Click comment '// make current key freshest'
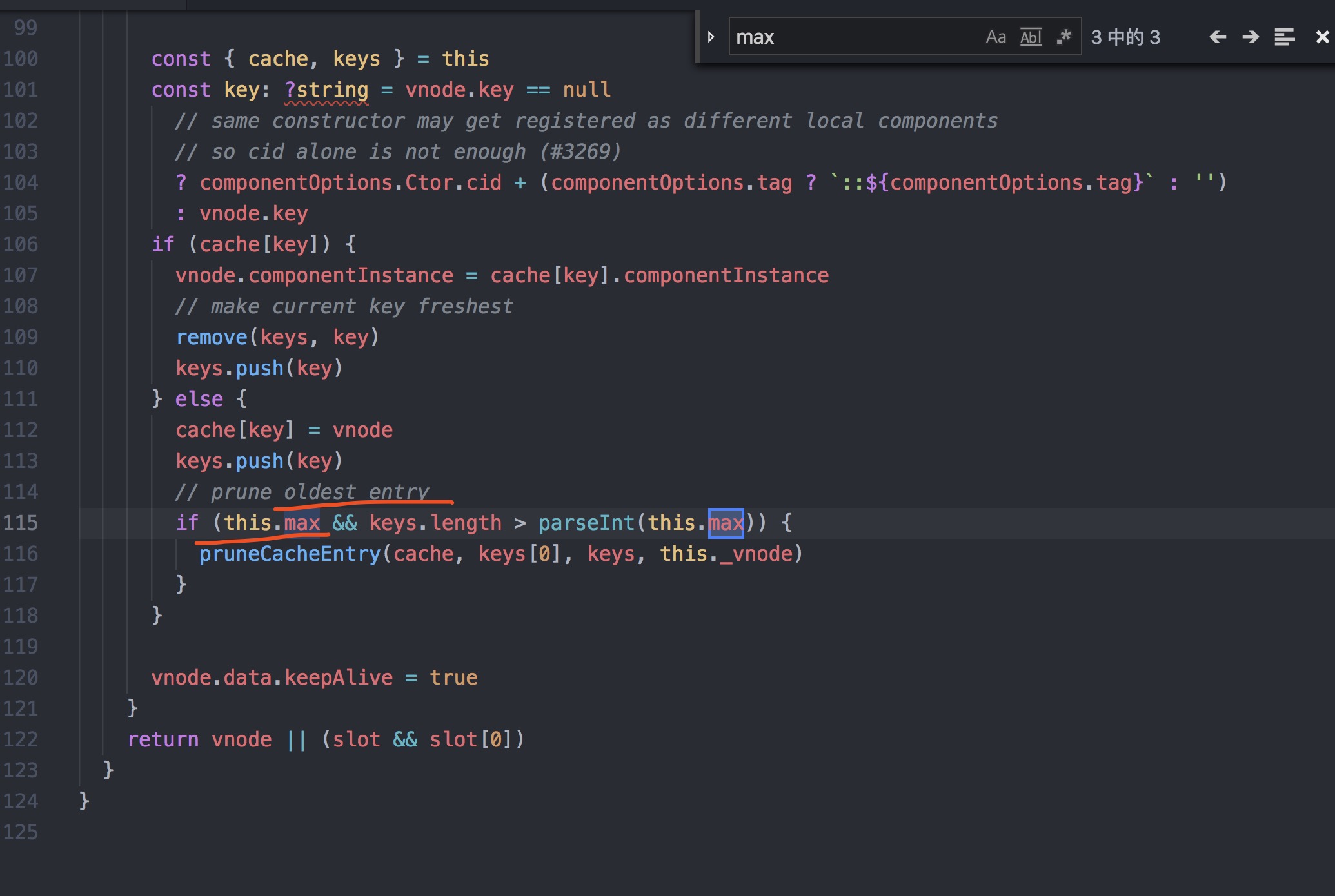1335x896 pixels. pos(344,306)
